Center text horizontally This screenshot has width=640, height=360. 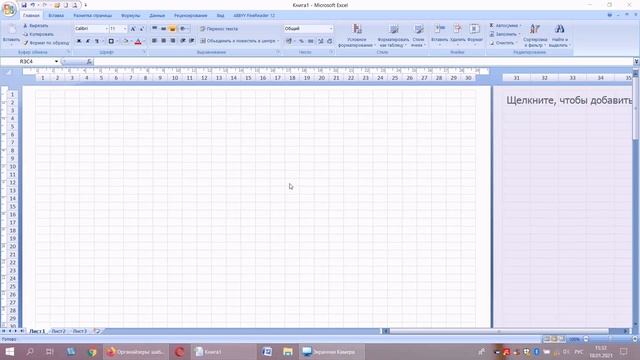[163, 41]
